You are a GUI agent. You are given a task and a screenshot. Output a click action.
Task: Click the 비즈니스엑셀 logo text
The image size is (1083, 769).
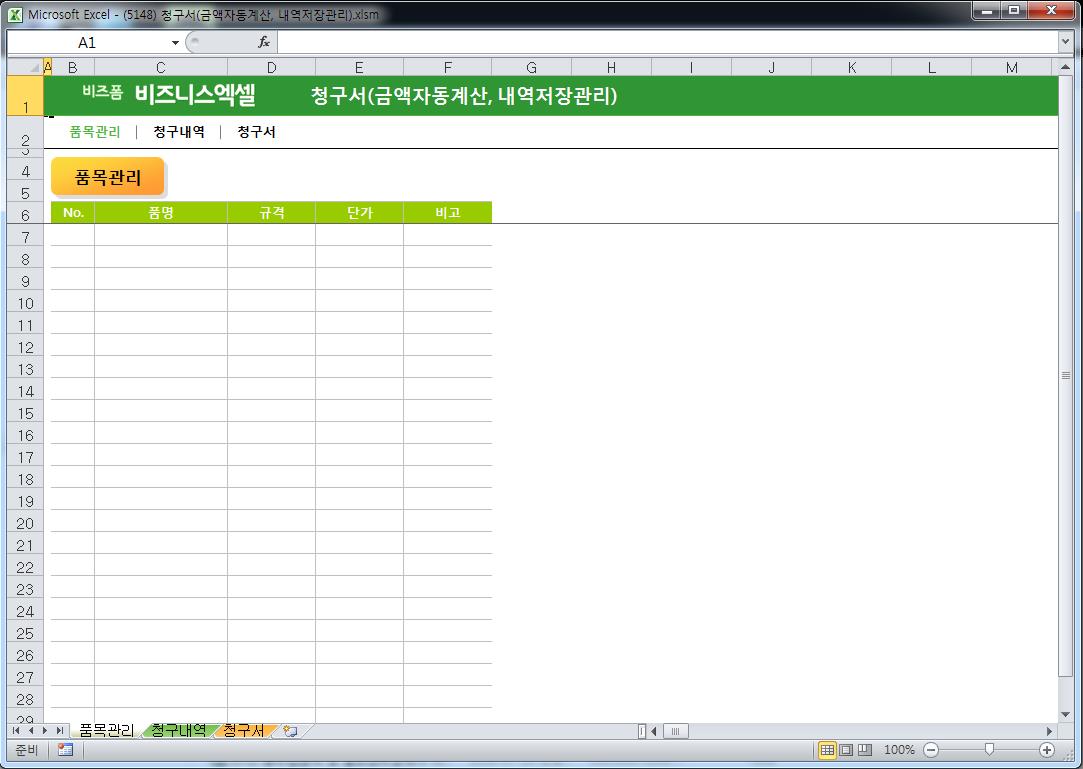coord(195,94)
